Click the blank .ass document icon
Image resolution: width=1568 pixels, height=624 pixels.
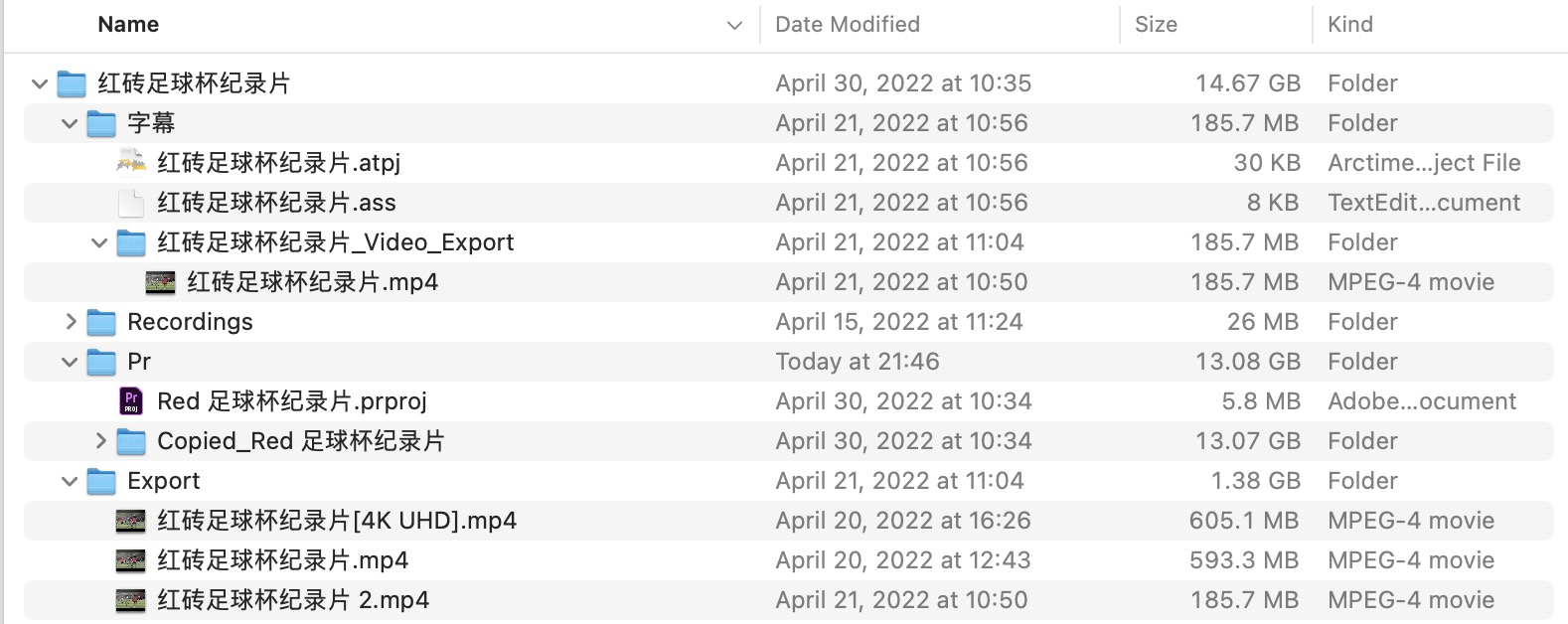[131, 203]
